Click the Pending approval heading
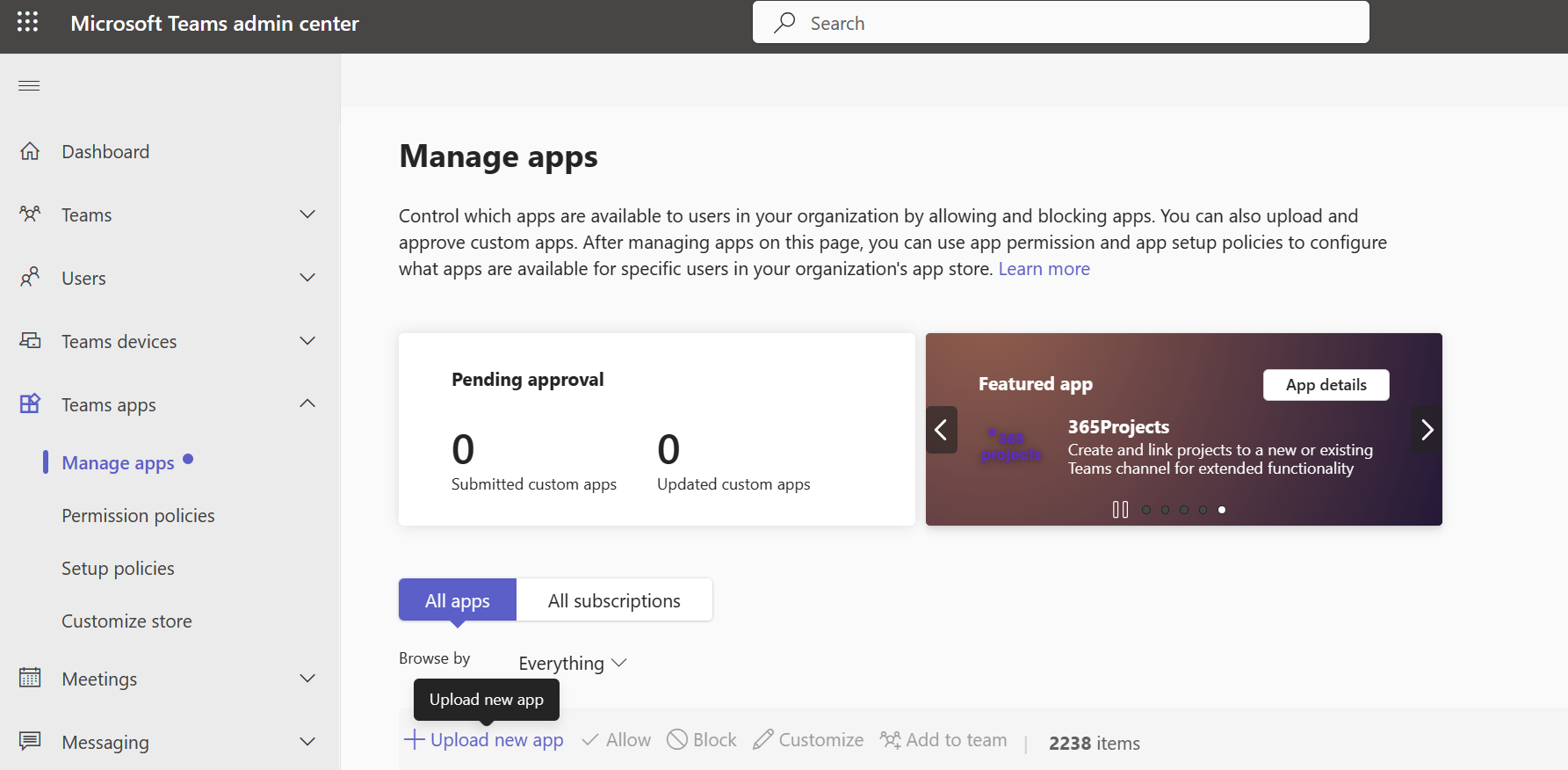This screenshot has height=770, width=1568. pos(527,379)
